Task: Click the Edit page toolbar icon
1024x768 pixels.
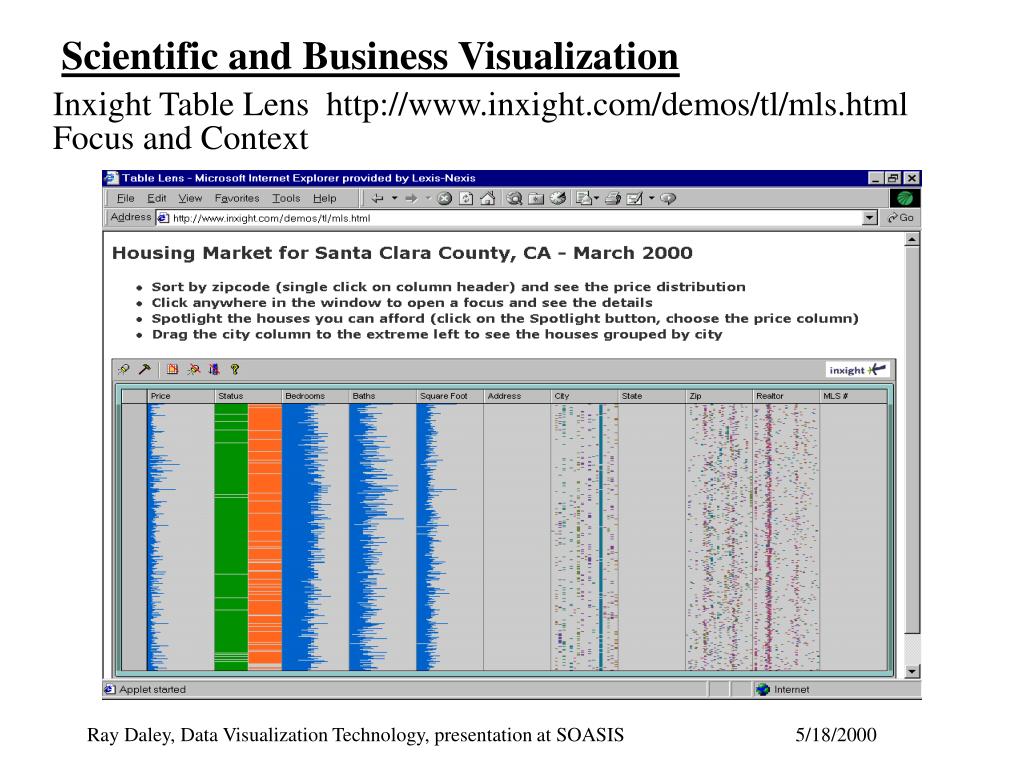Action: pos(635,199)
